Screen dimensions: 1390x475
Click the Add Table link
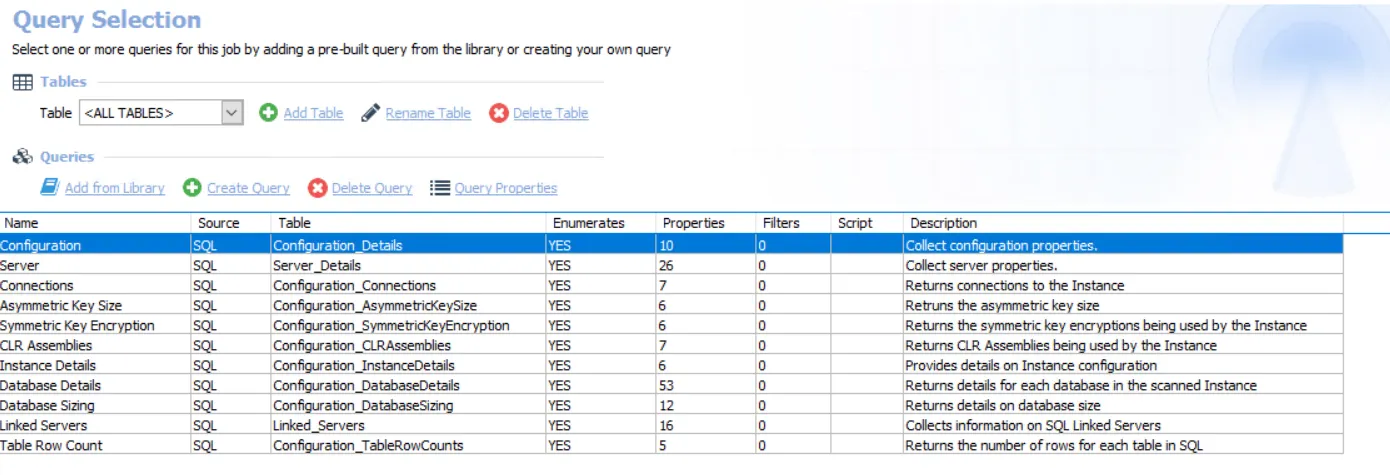point(313,113)
